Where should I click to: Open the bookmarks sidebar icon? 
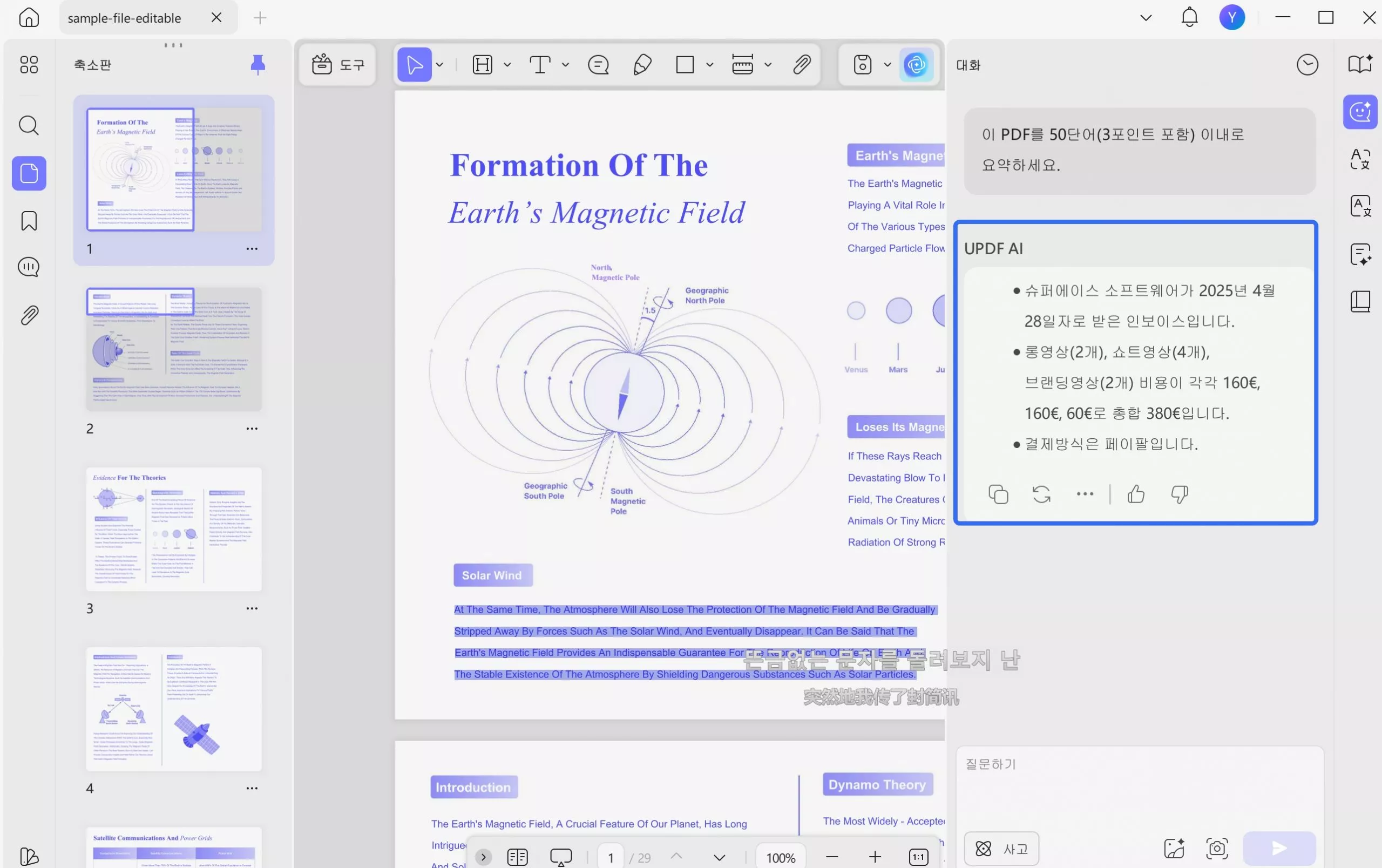(x=29, y=221)
